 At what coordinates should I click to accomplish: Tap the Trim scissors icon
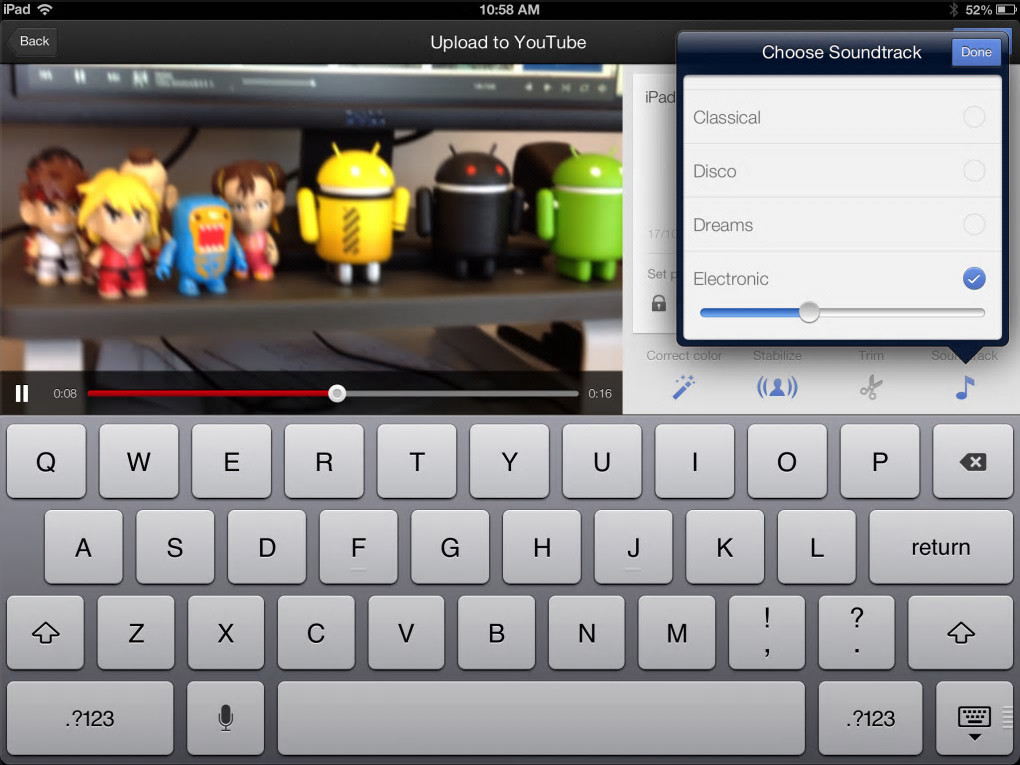(x=870, y=388)
